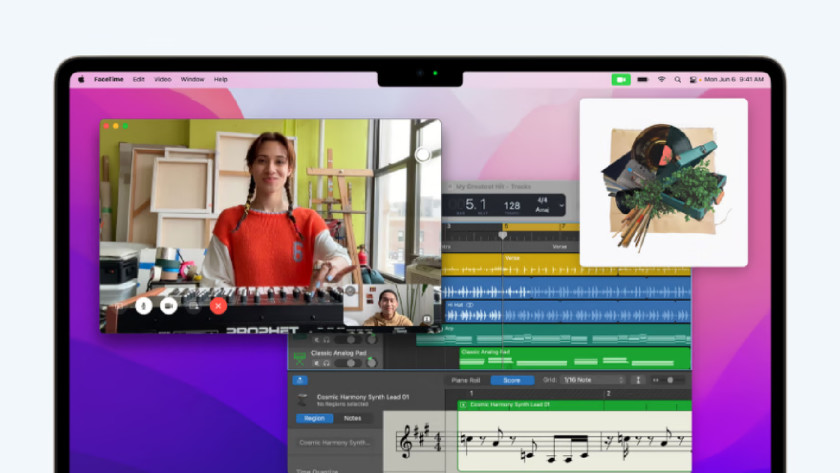Open the Window menu

[x=192, y=79]
